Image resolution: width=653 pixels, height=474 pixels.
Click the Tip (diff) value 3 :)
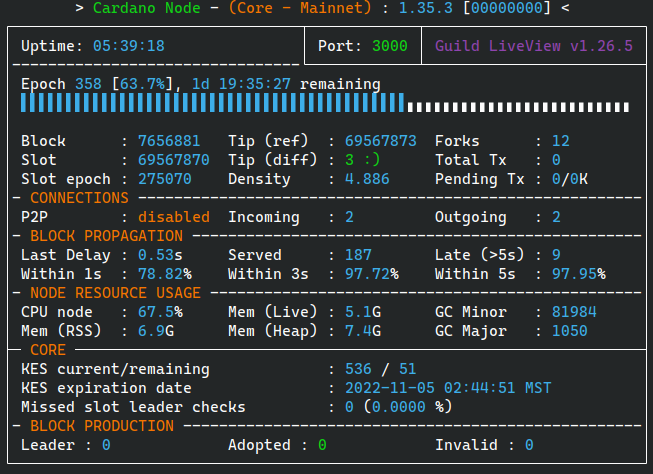(362, 160)
